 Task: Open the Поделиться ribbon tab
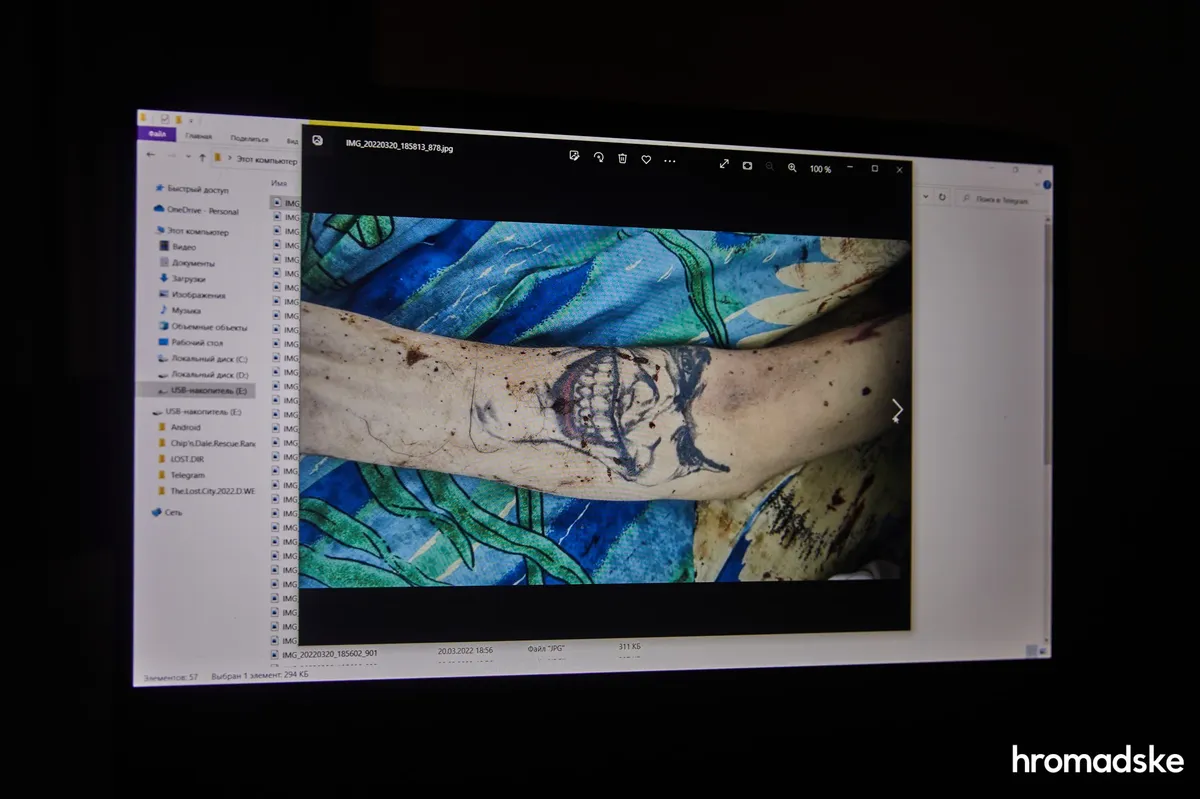tap(249, 139)
